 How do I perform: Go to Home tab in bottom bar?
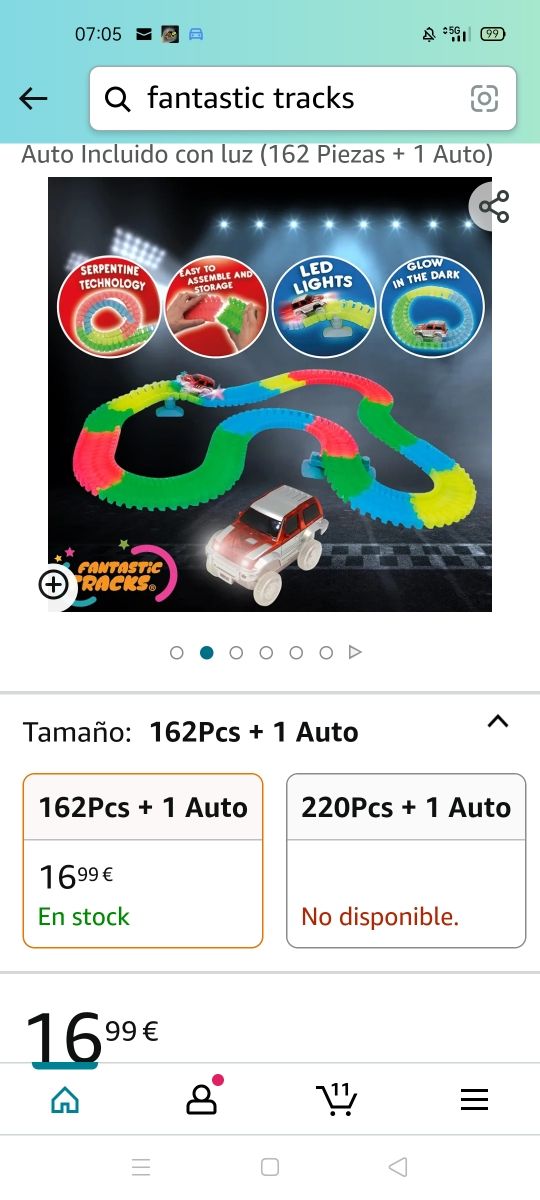coord(65,1100)
